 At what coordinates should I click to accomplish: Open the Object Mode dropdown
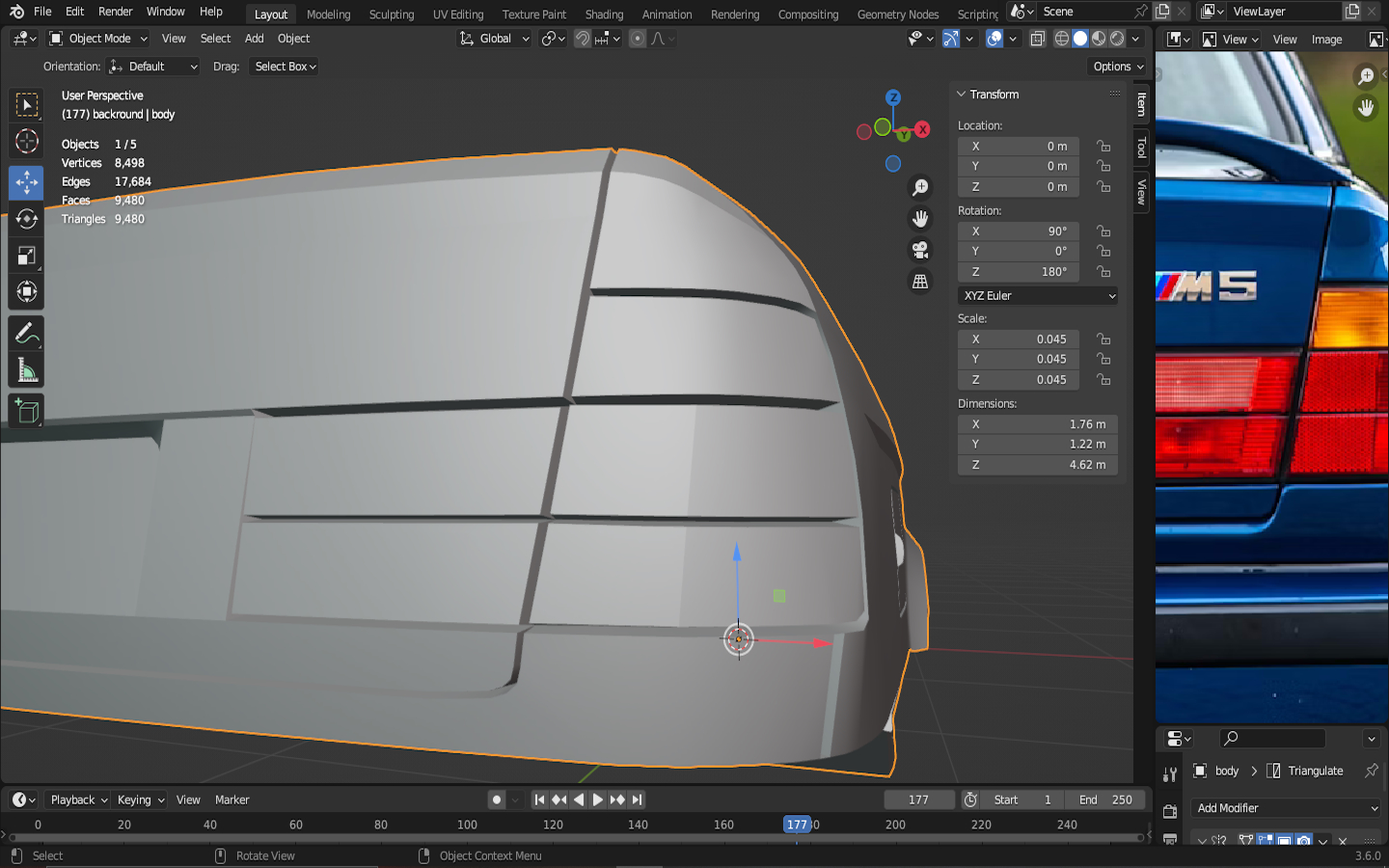pyautogui.click(x=98, y=39)
